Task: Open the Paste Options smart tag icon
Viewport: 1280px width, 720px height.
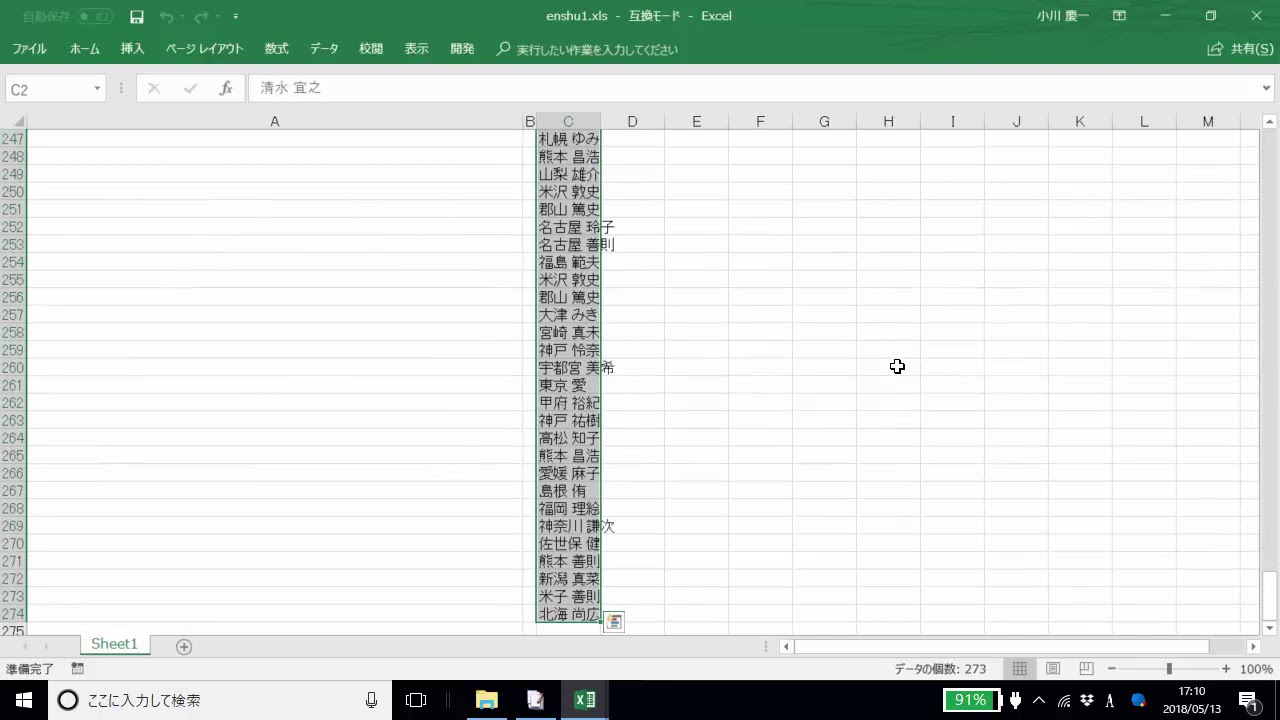Action: pyautogui.click(x=614, y=622)
